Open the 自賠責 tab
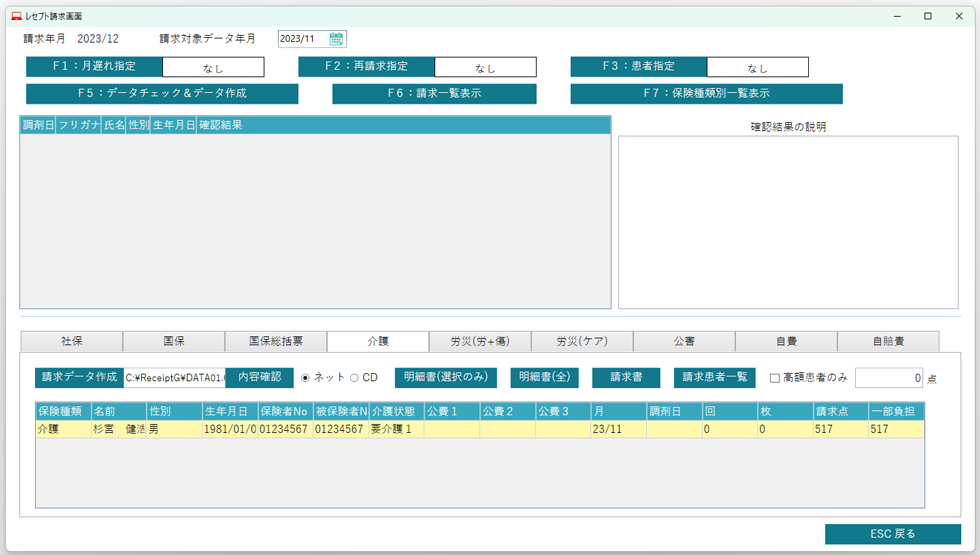This screenshot has height=555, width=980. 888,341
